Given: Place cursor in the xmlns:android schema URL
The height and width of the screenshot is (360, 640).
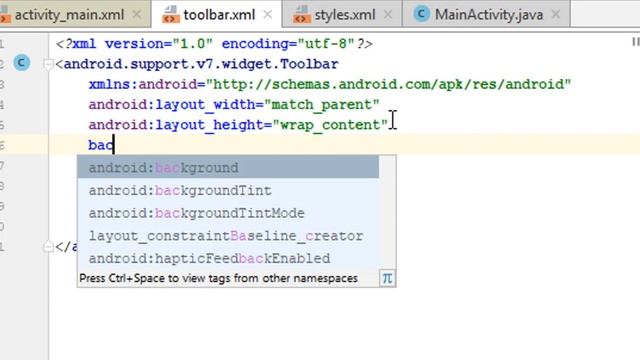Looking at the screenshot, I should [x=389, y=84].
